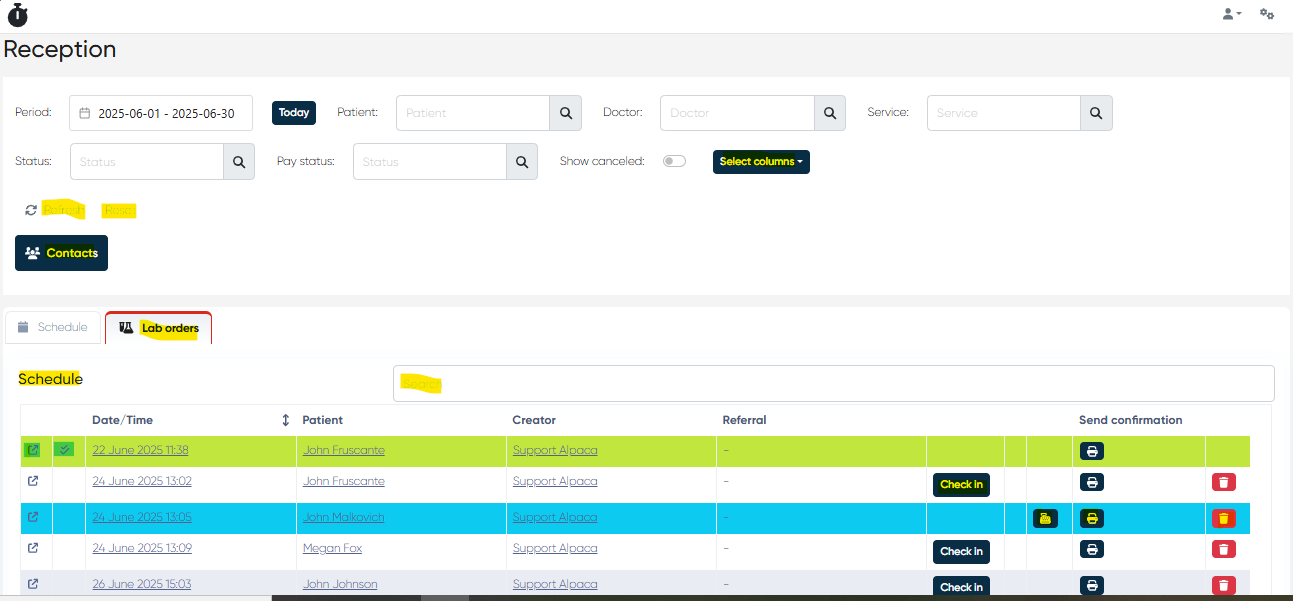Image resolution: width=1293 pixels, height=601 pixels.
Task: Open the Select columns dropdown
Action: (x=761, y=162)
